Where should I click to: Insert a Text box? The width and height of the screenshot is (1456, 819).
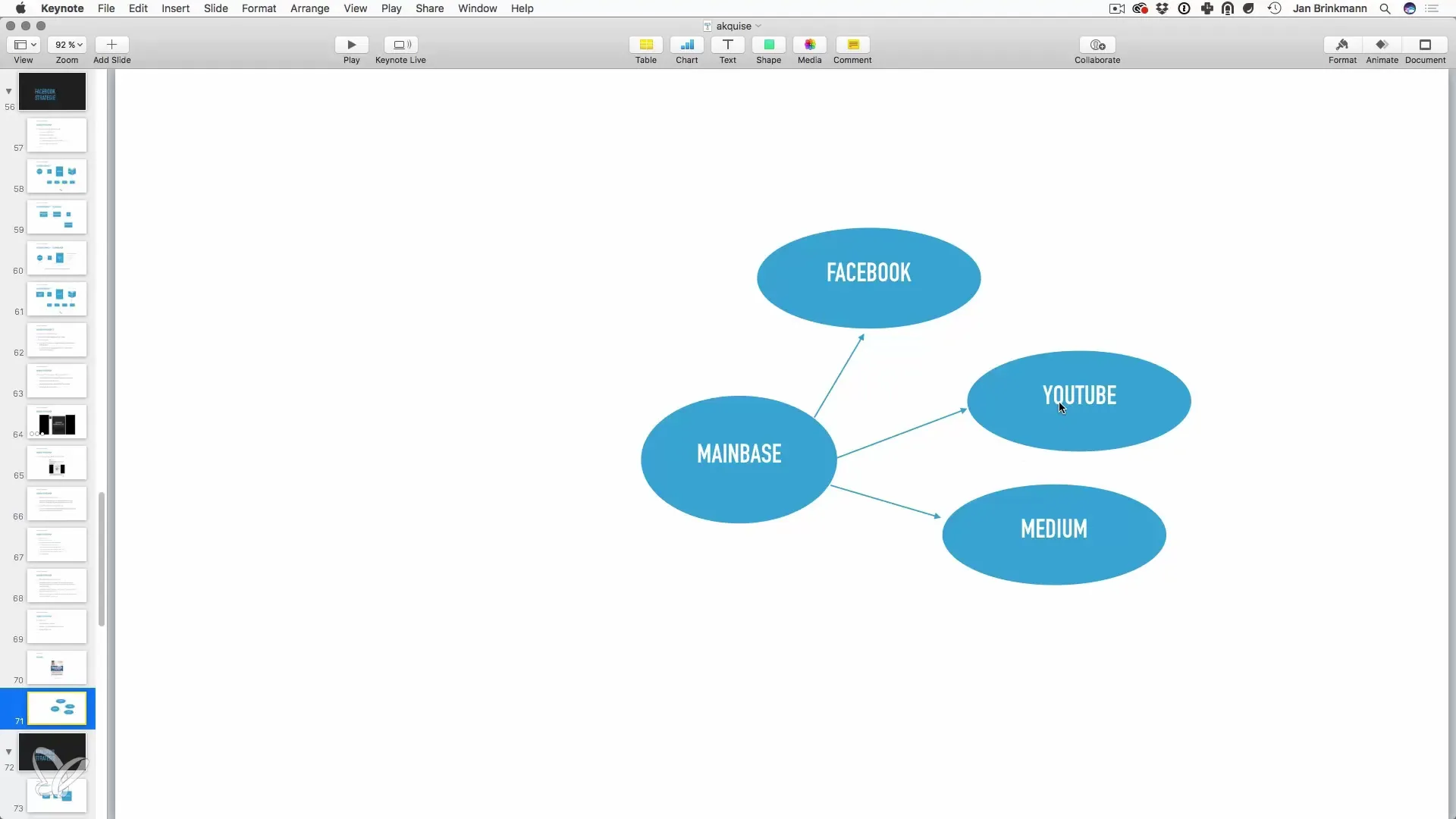click(728, 45)
